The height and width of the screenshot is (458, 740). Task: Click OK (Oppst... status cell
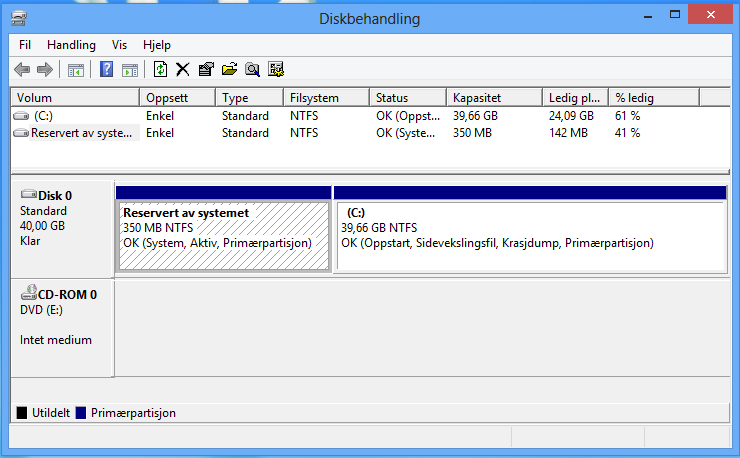pos(408,116)
